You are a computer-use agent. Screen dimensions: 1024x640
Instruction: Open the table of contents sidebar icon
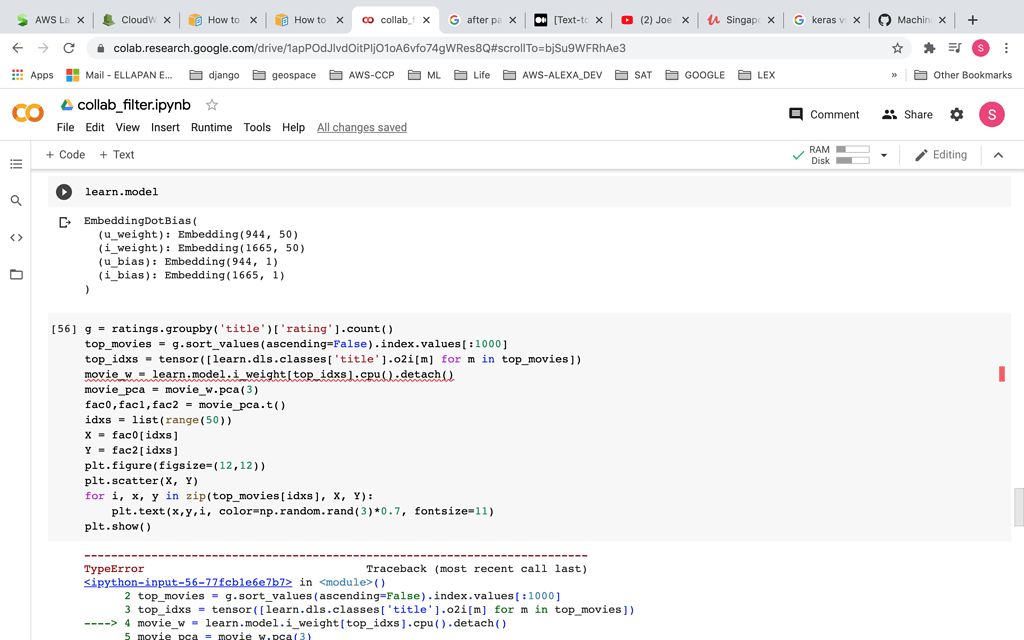click(16, 164)
